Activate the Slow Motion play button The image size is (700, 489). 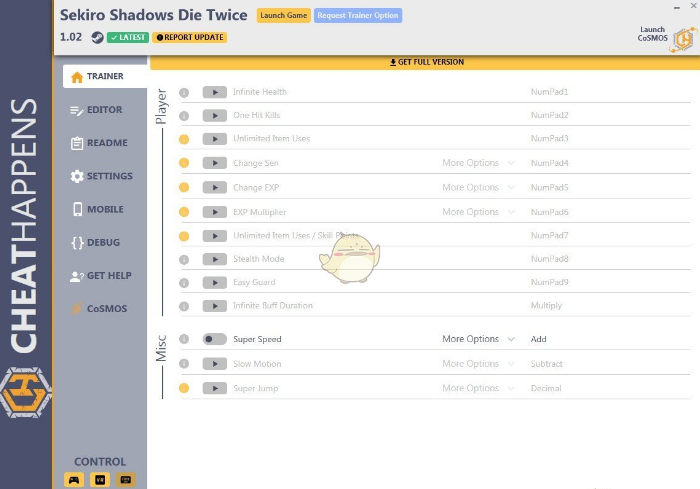(215, 364)
